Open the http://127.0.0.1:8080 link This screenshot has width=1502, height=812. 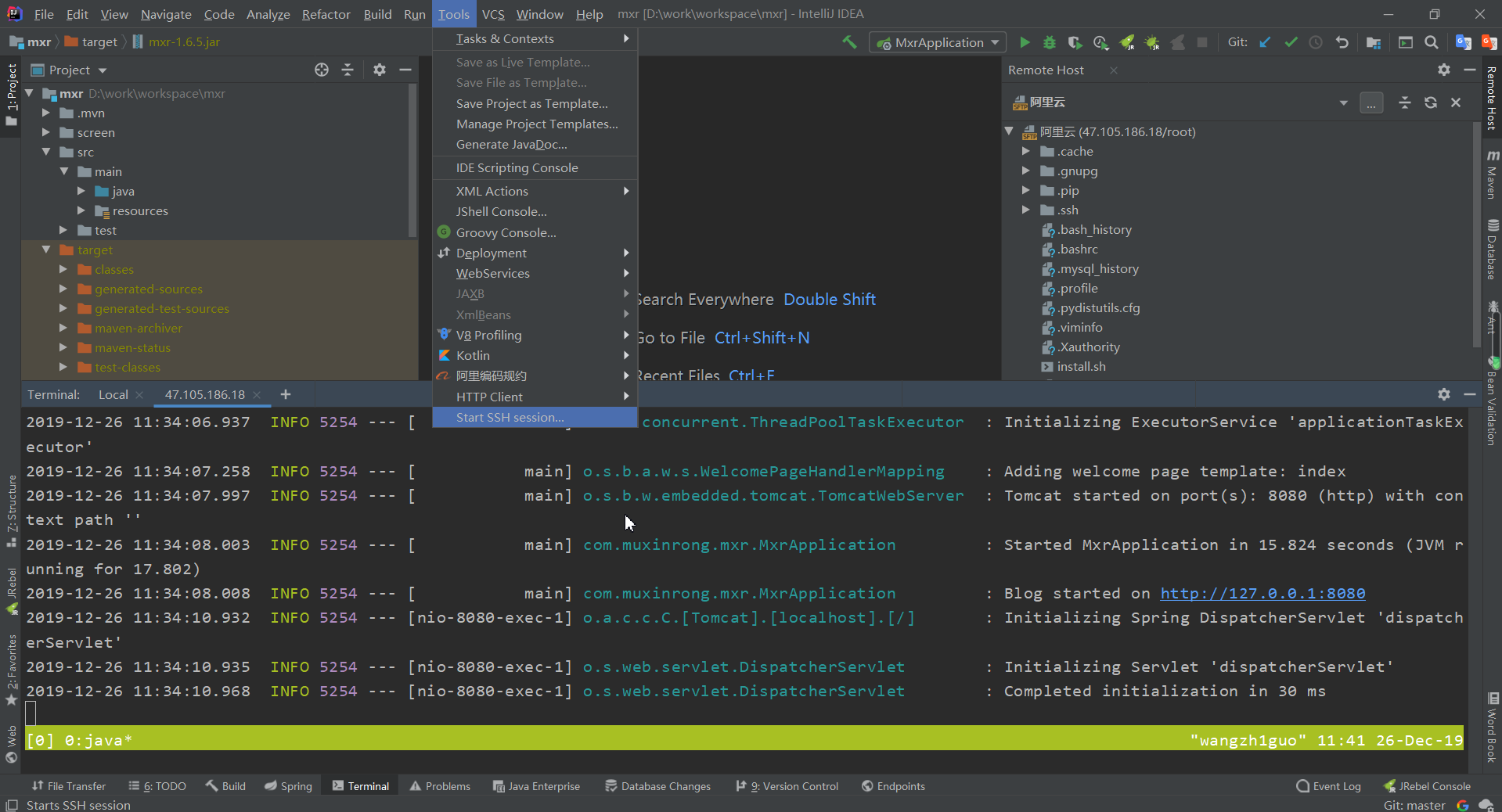pyautogui.click(x=1262, y=593)
